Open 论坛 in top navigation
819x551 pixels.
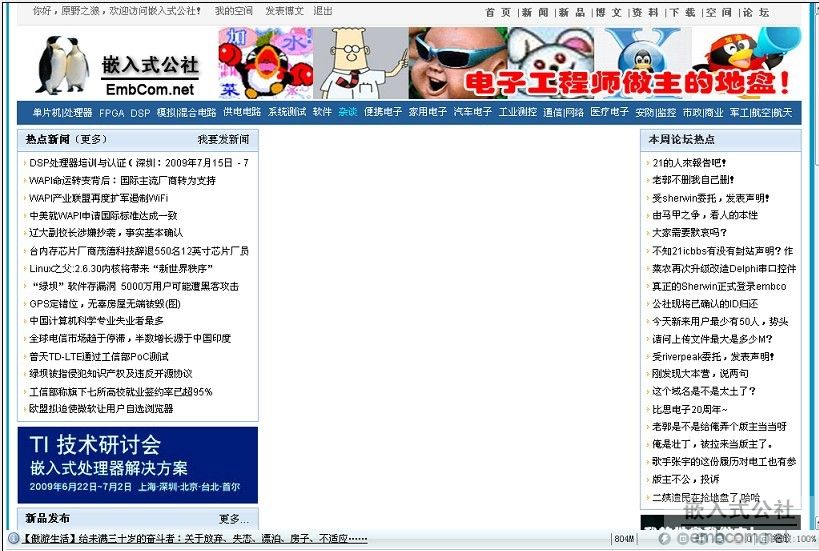point(756,13)
